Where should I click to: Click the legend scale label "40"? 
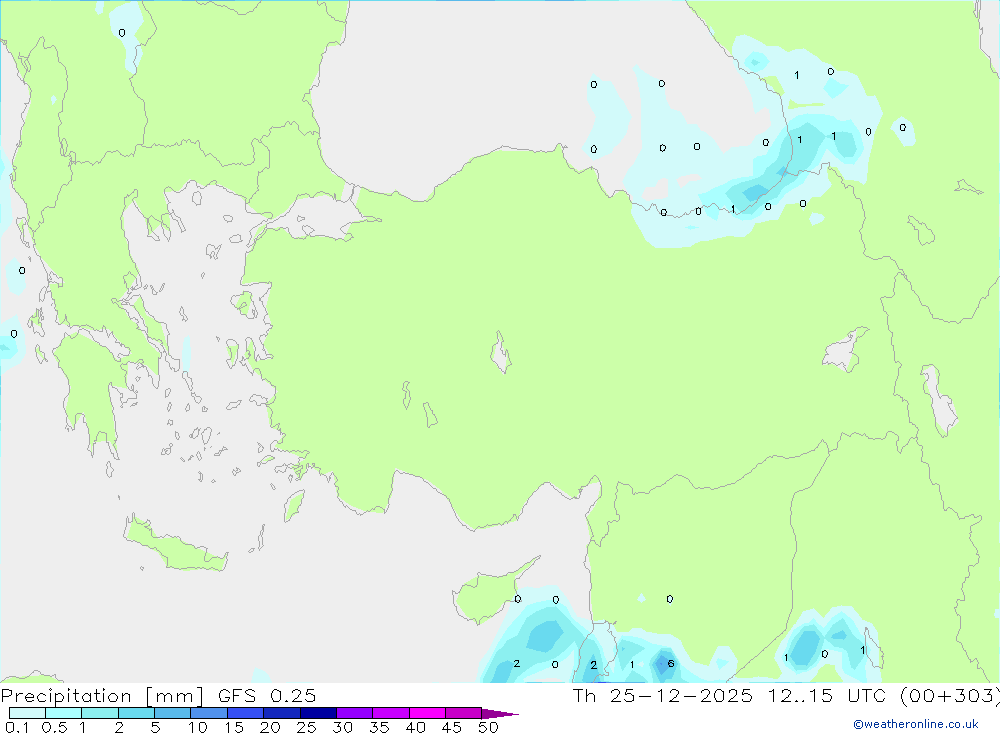(x=416, y=727)
